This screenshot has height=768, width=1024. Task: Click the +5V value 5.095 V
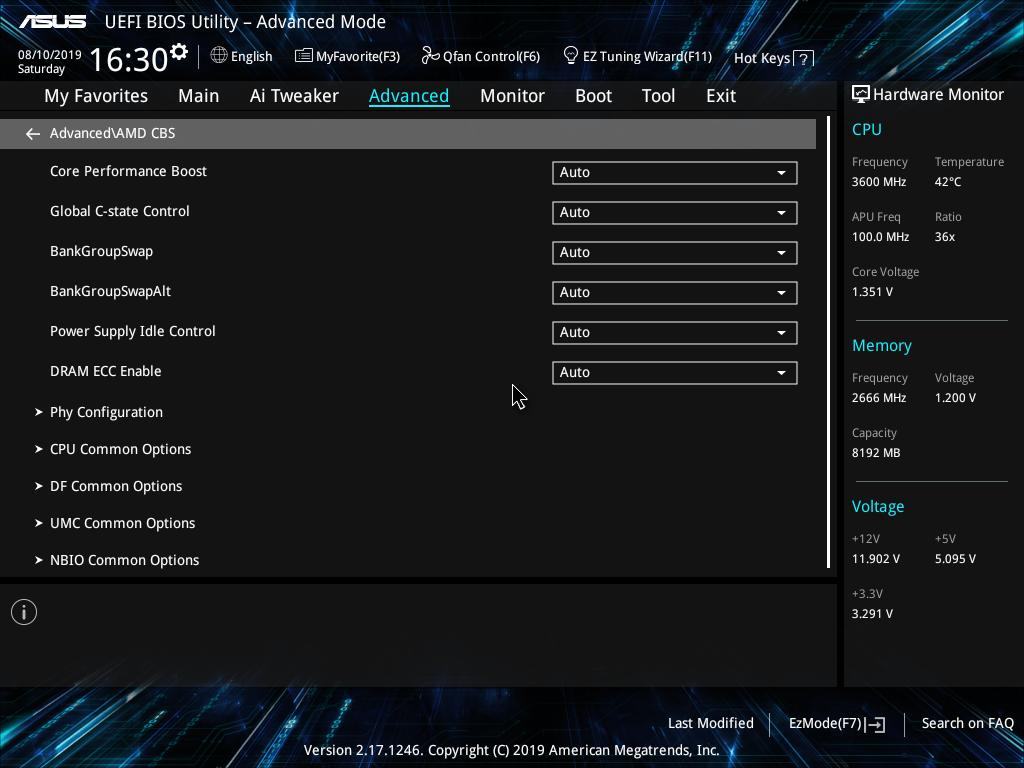pos(955,559)
